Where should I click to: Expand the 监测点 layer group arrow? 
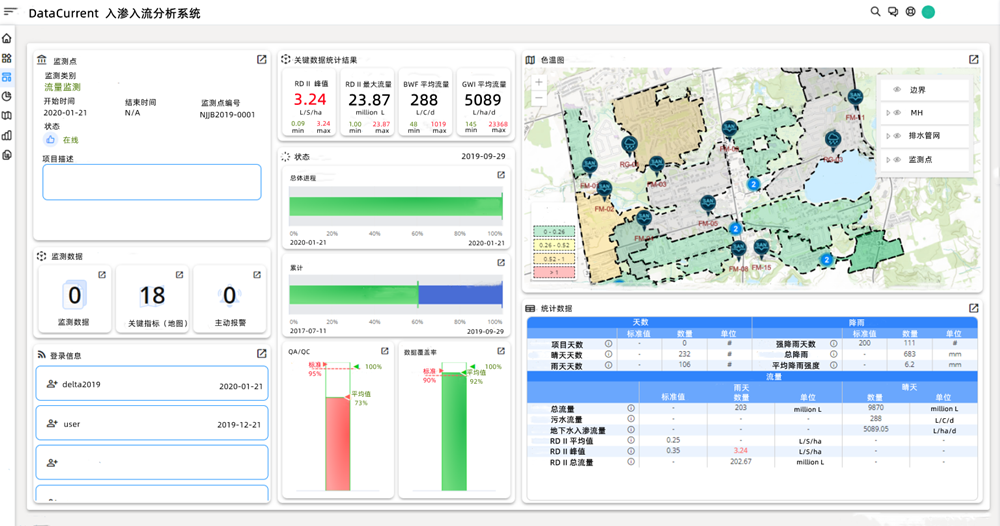pos(888,160)
